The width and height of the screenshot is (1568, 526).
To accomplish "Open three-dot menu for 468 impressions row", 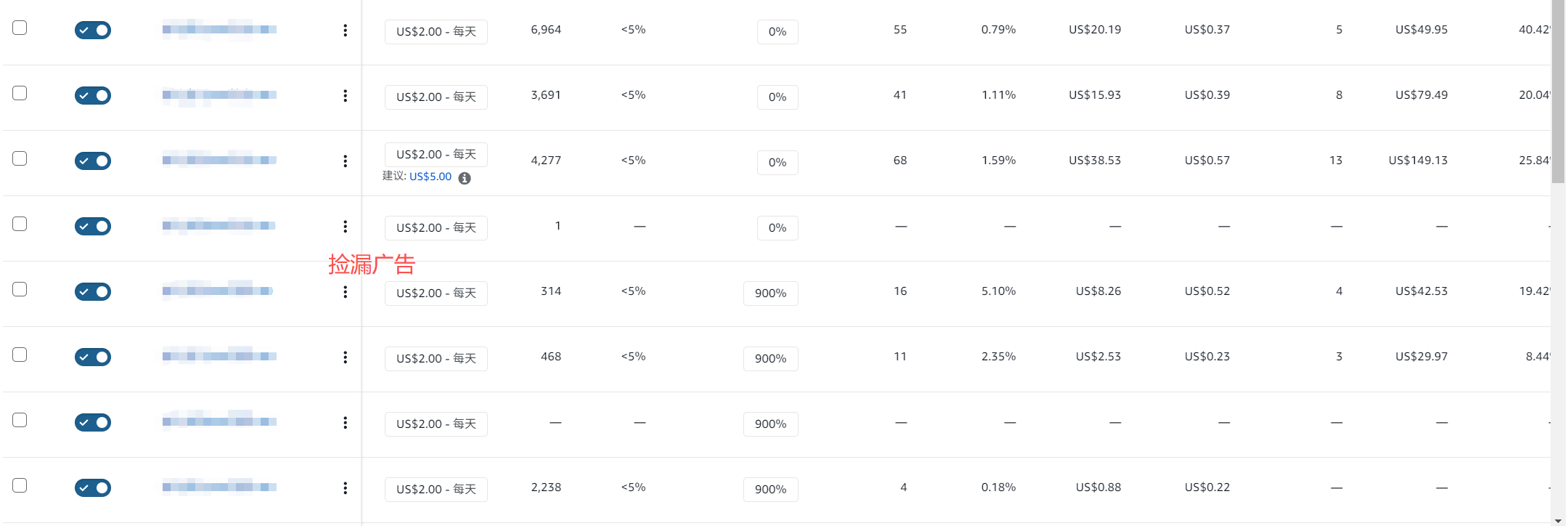I will pos(345,357).
